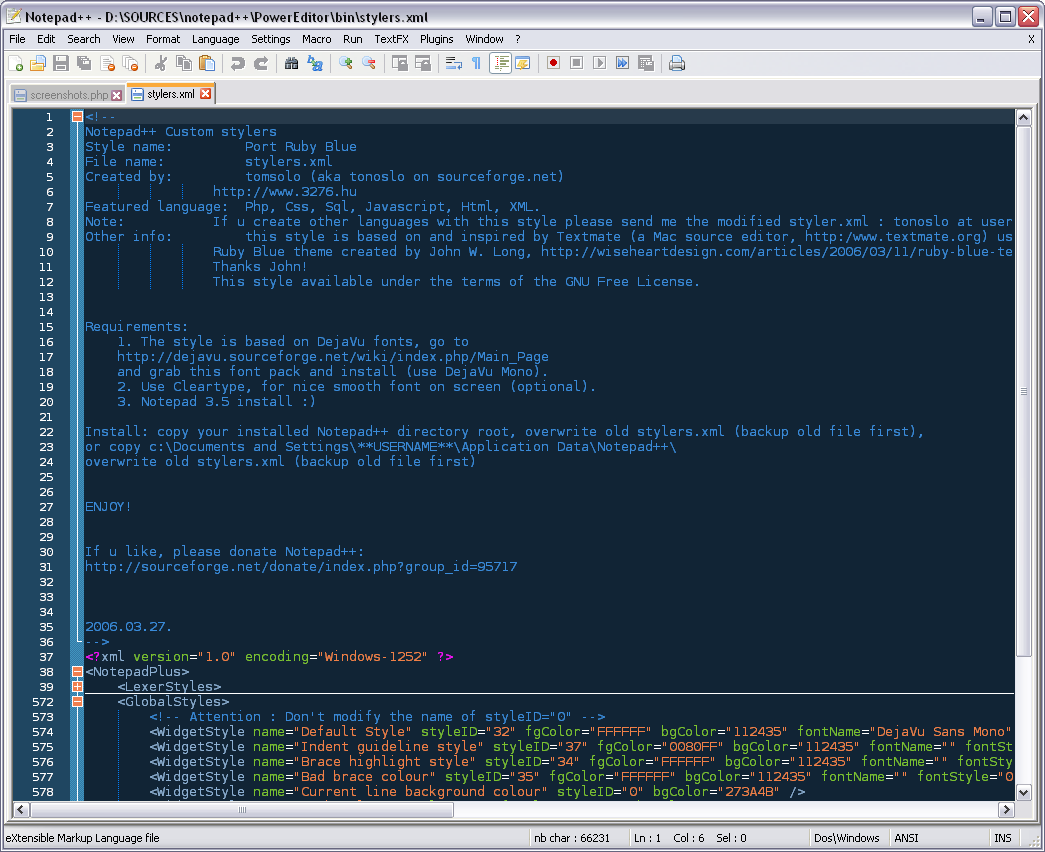Close the stylers.xml tab
This screenshot has width=1045, height=852.
coord(206,94)
